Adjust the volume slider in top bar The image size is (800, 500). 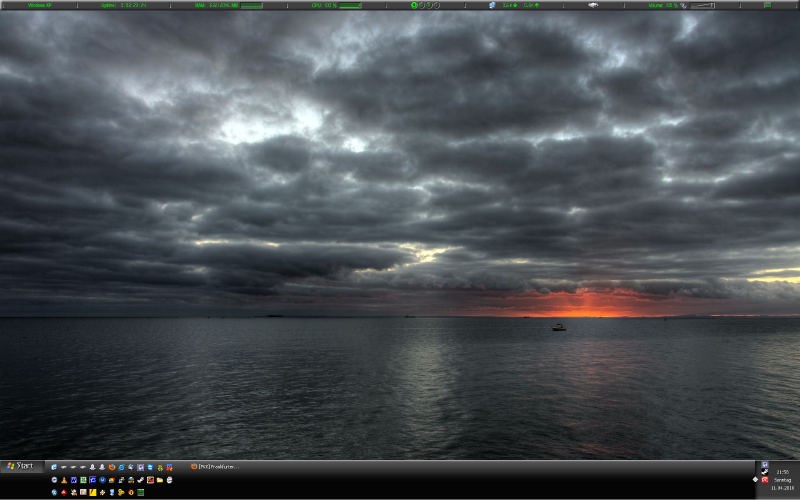tap(702, 5)
